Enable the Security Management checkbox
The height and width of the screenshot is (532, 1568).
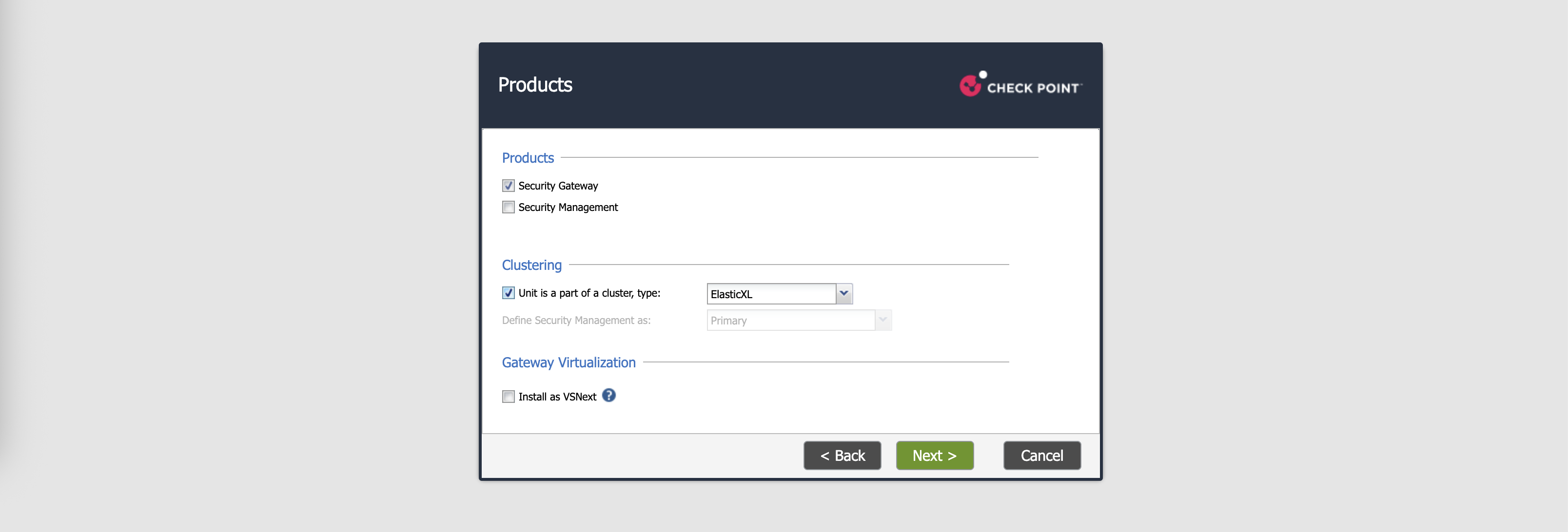click(508, 208)
